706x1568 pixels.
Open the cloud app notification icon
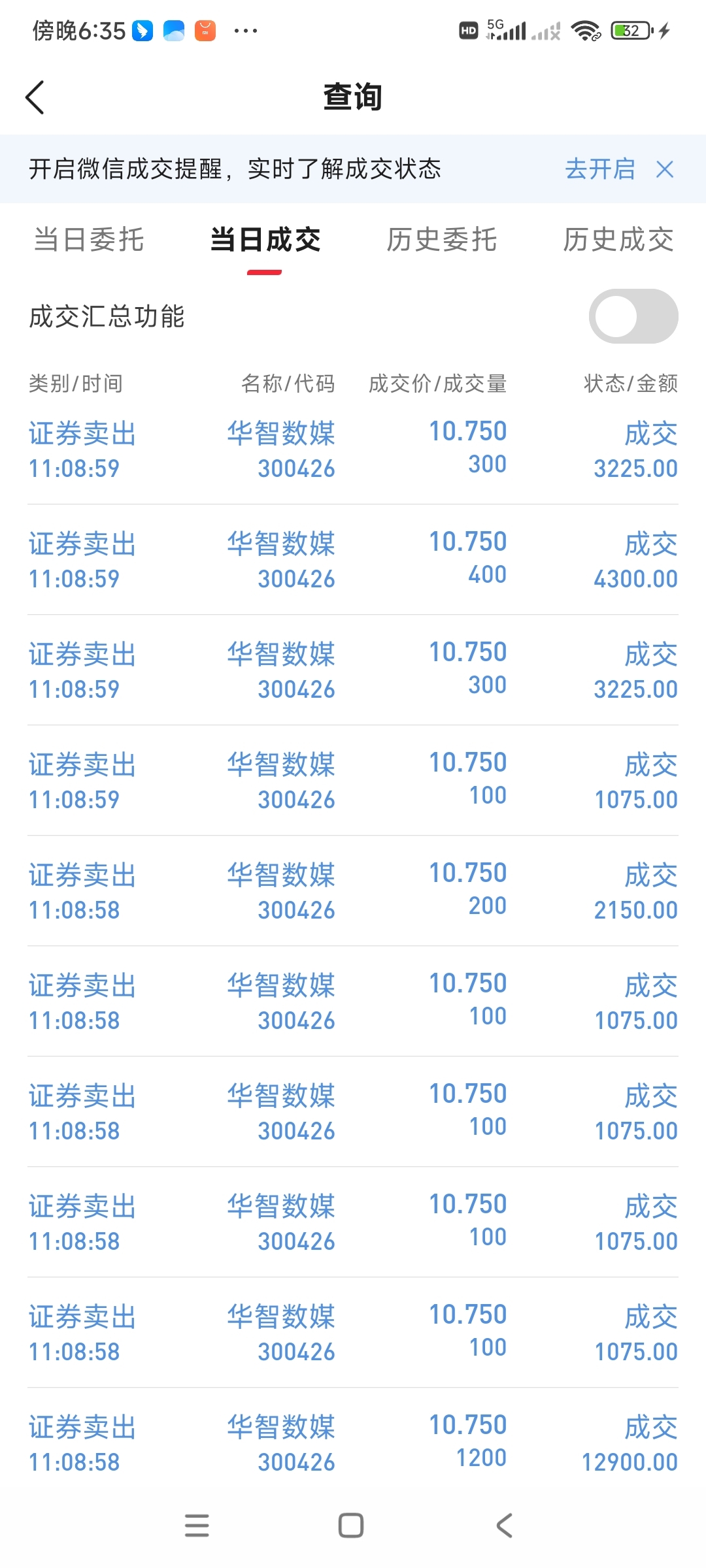point(174,31)
